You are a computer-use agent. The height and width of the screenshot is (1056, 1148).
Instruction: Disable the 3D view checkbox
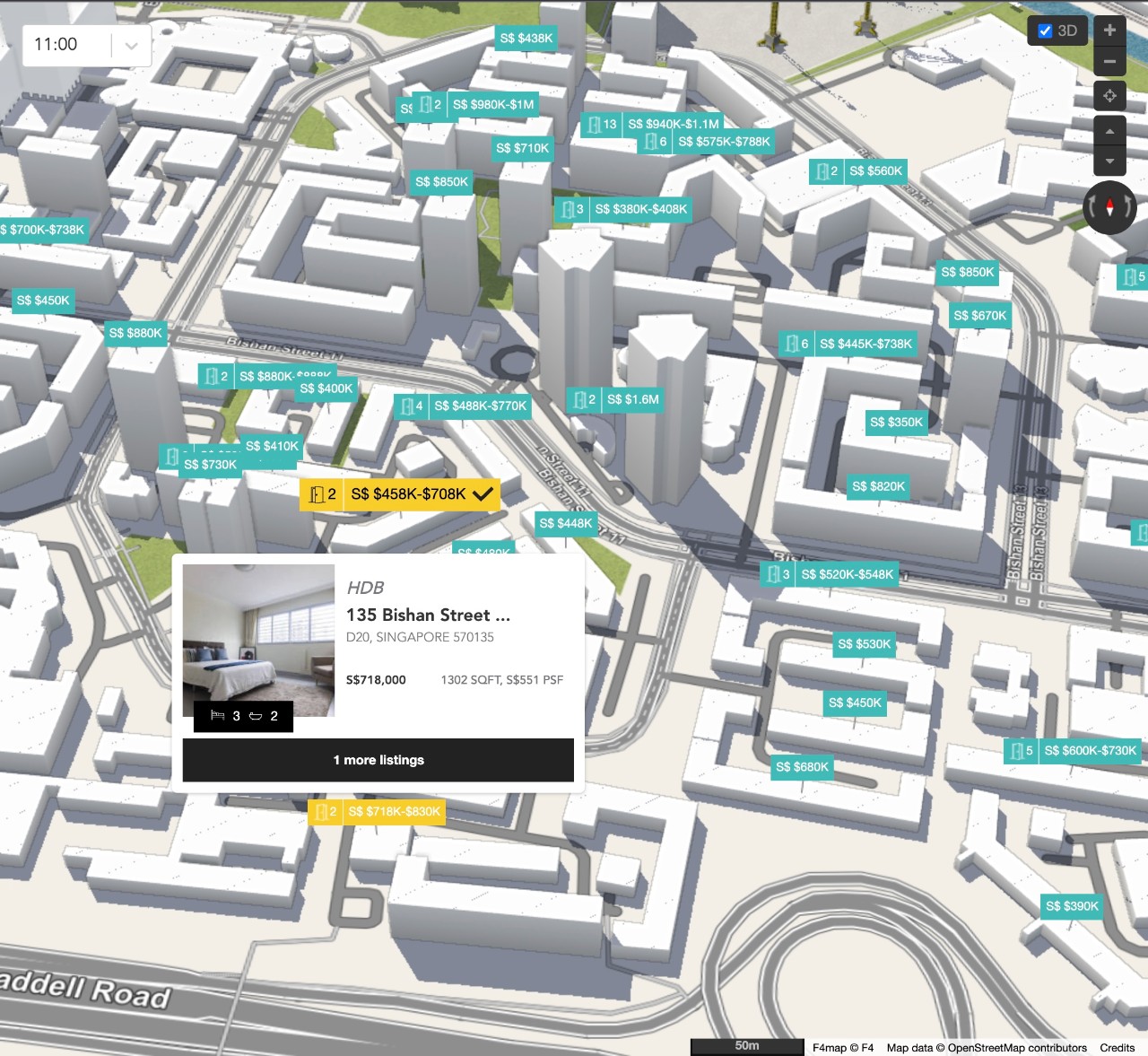(1044, 30)
